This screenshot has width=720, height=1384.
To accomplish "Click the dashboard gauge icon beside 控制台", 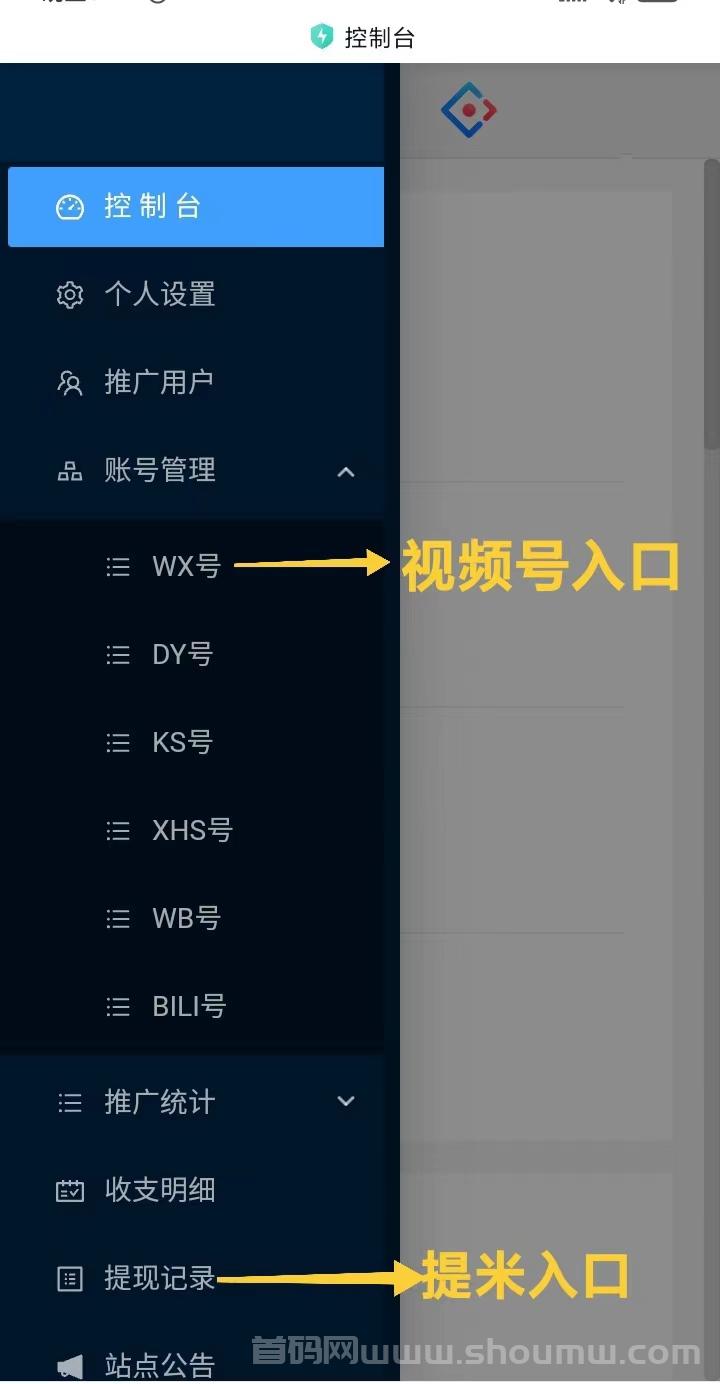I will [70, 207].
